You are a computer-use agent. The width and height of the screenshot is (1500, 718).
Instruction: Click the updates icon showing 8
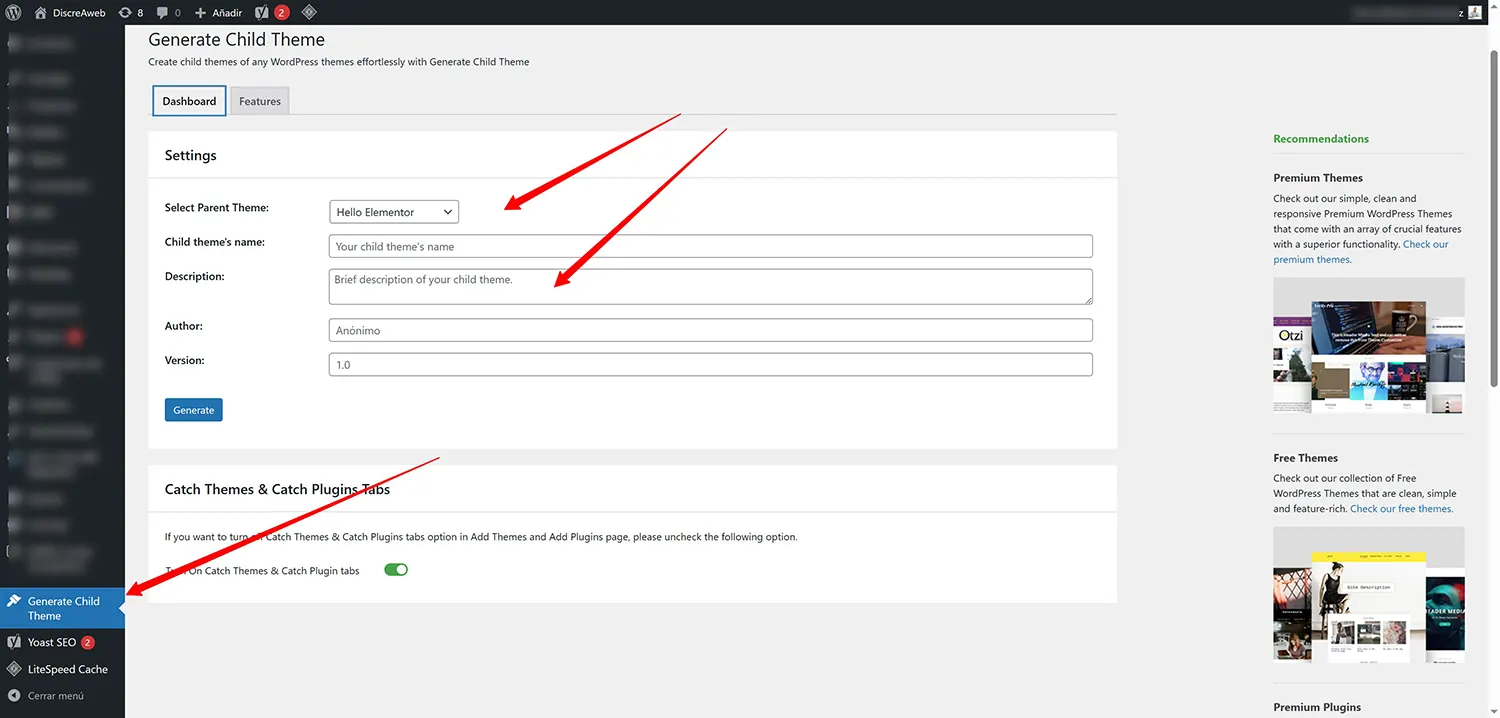(x=125, y=12)
